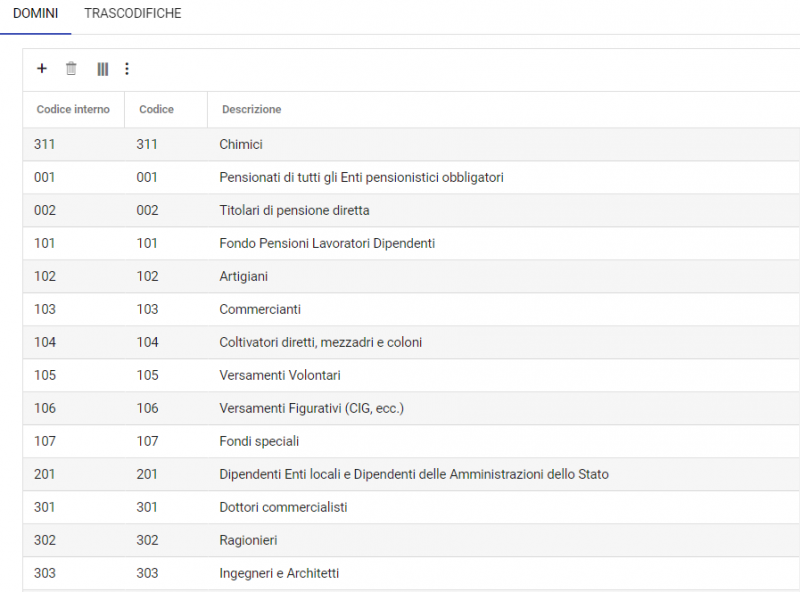The image size is (800, 592).
Task: Select the Dottori commercialisti row
Action: click(283, 508)
